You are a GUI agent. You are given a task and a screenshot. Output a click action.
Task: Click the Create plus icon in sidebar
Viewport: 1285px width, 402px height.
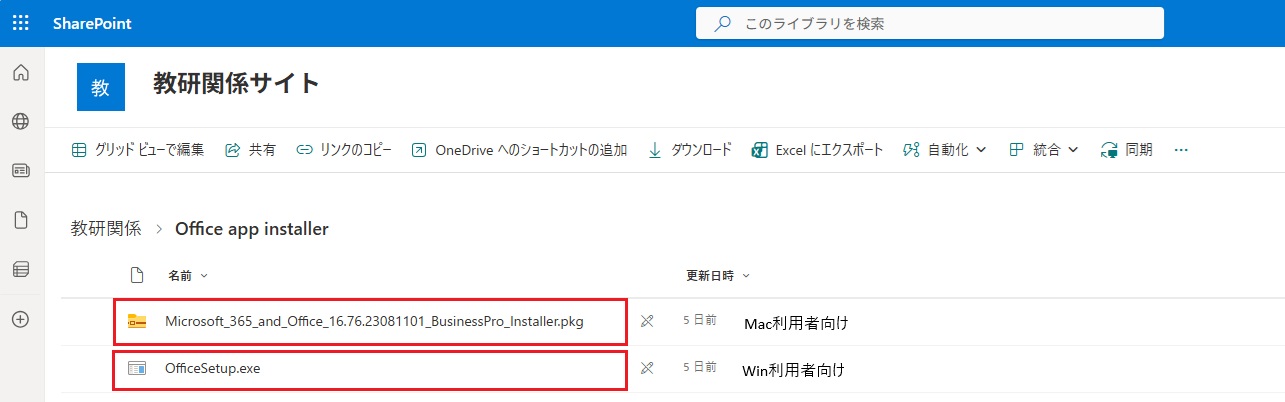point(20,319)
